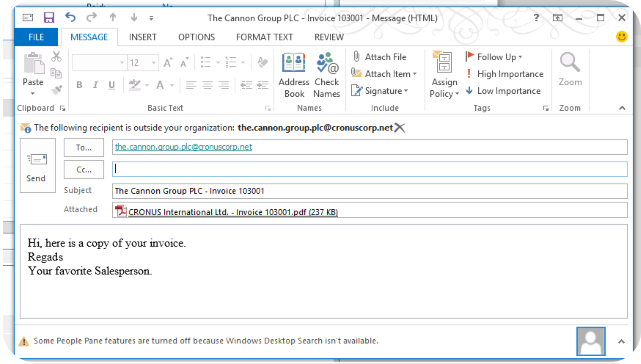The image size is (641, 364).
Task: Open Tags dialog launcher
Action: 546,108
